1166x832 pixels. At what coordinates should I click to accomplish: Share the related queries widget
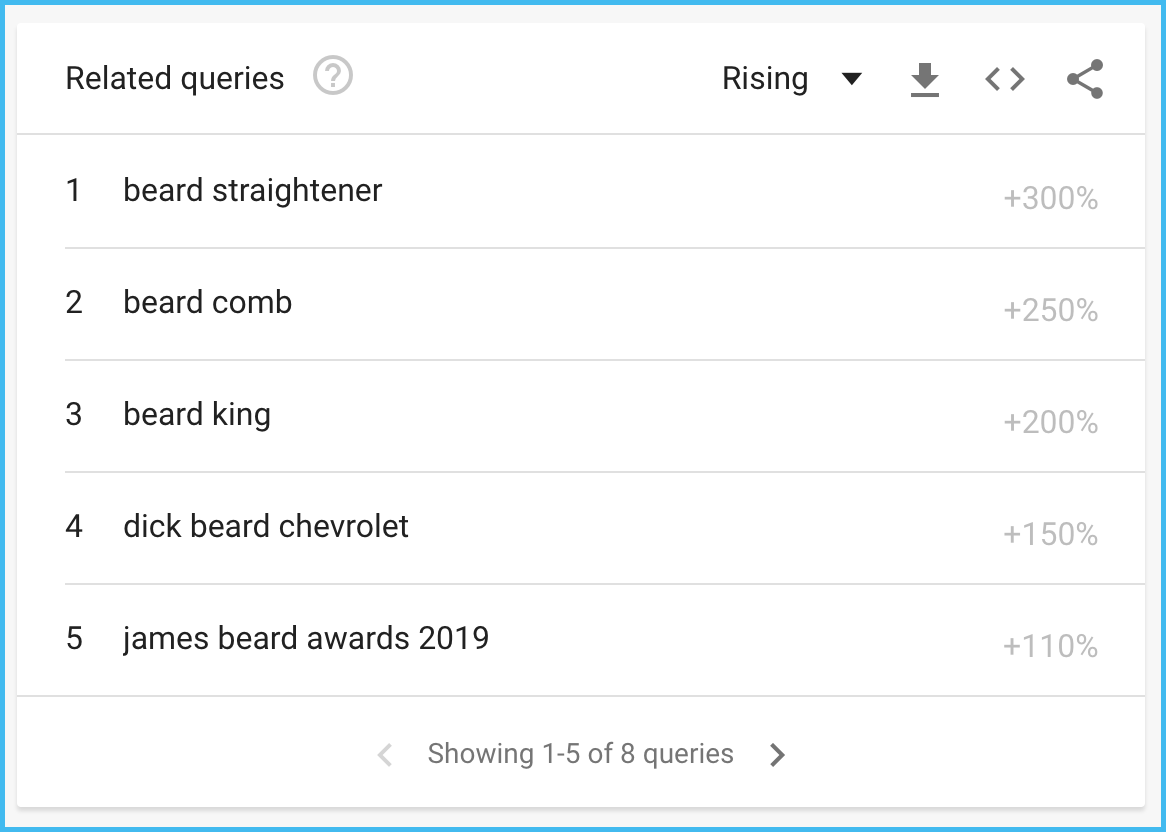point(1084,79)
